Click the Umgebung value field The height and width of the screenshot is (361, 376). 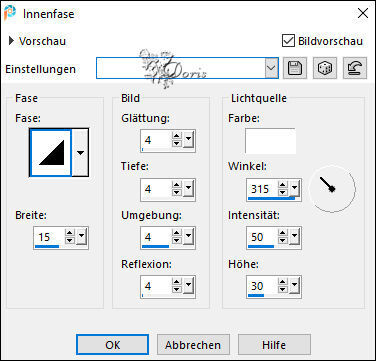click(156, 237)
